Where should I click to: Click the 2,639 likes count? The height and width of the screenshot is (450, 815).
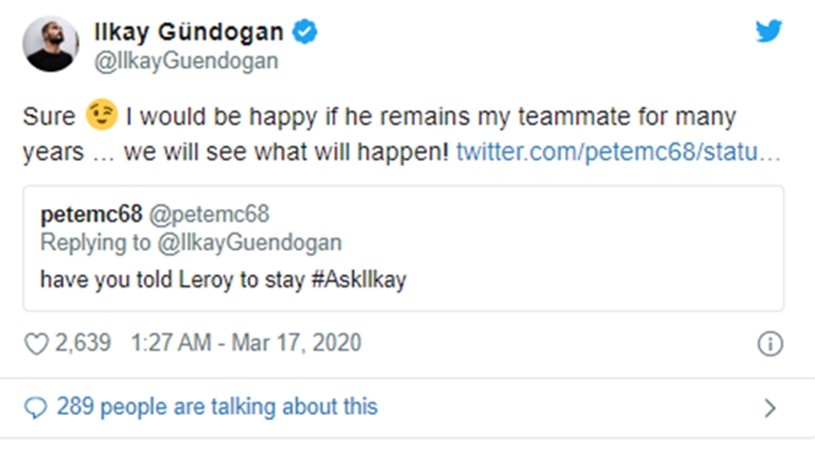(82, 344)
